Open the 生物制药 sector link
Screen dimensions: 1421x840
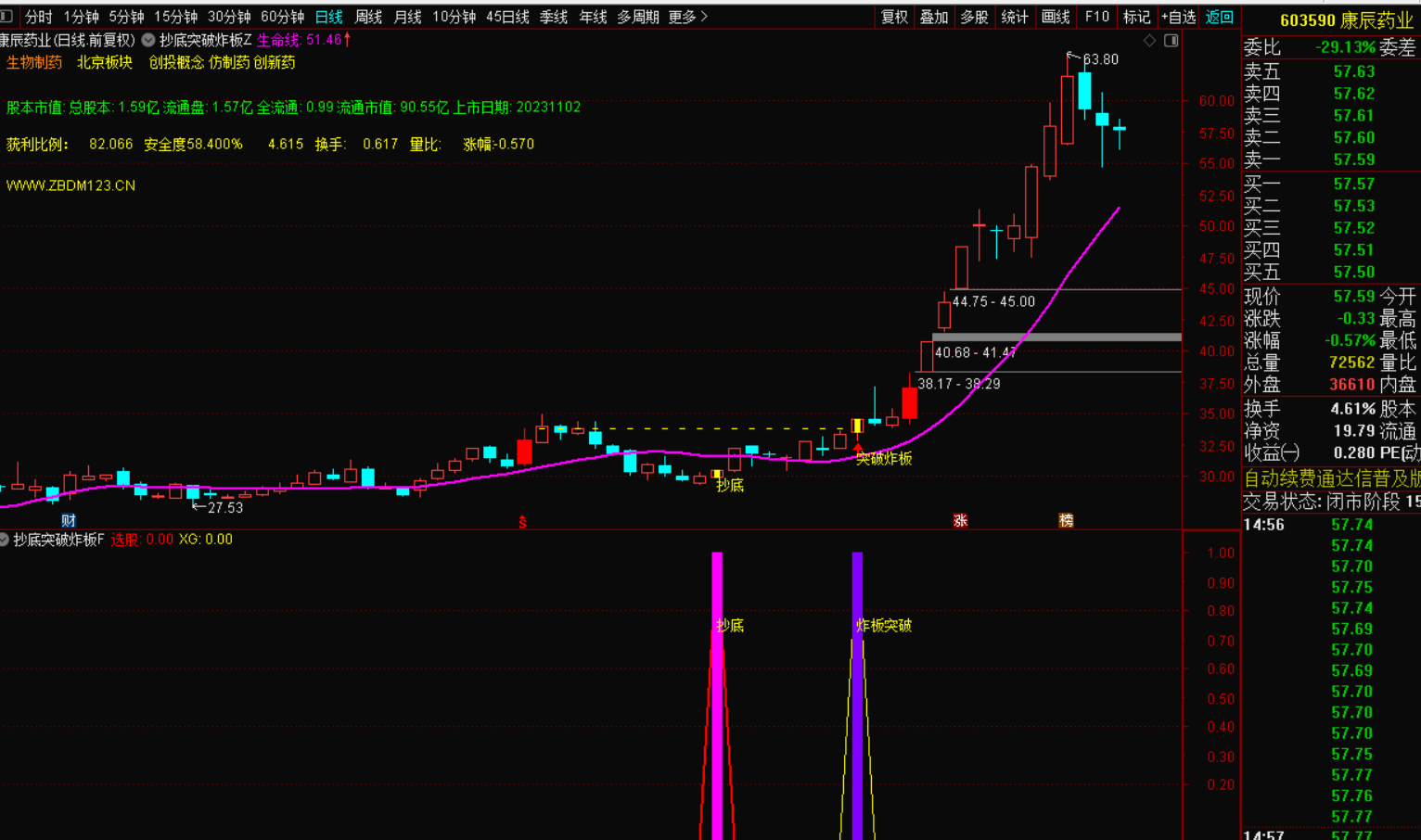click(34, 62)
